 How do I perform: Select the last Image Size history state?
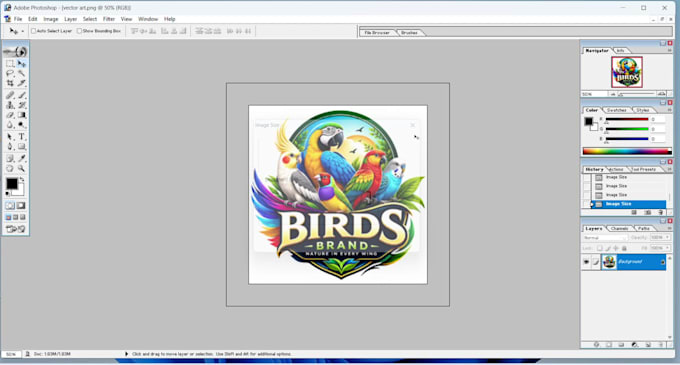[628, 204]
